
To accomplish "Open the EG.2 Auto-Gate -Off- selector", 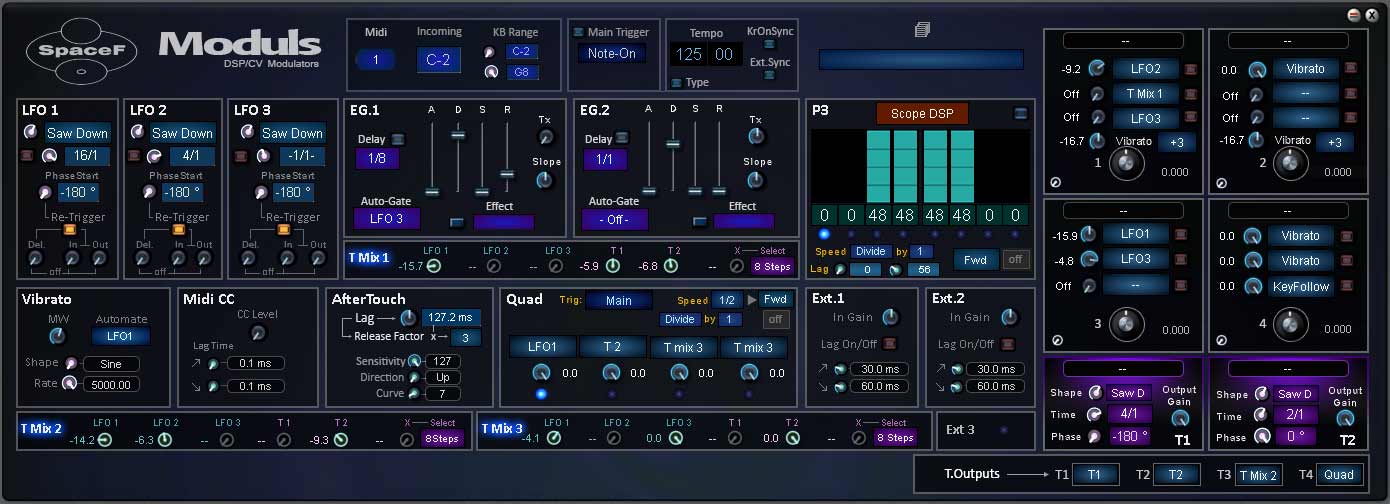I will tap(615, 219).
